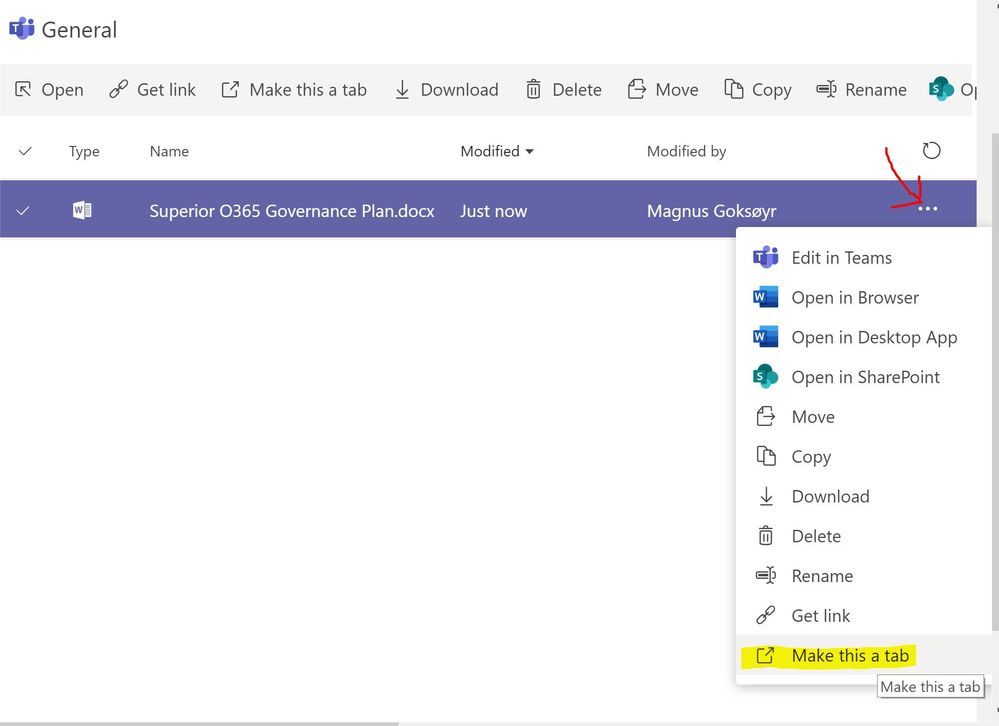Open Superior O365 Governance Plan.docx file name
The image size is (999, 726).
[292, 211]
